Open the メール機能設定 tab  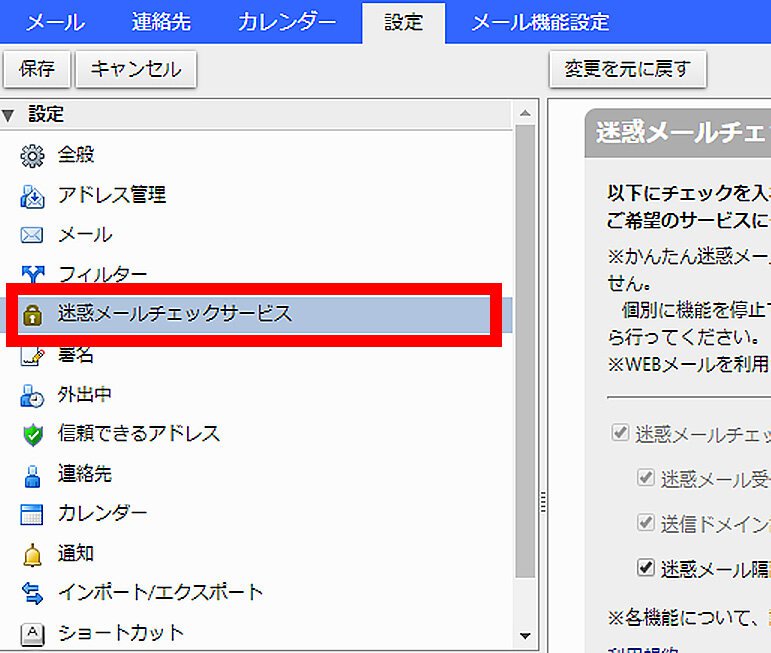point(539,22)
